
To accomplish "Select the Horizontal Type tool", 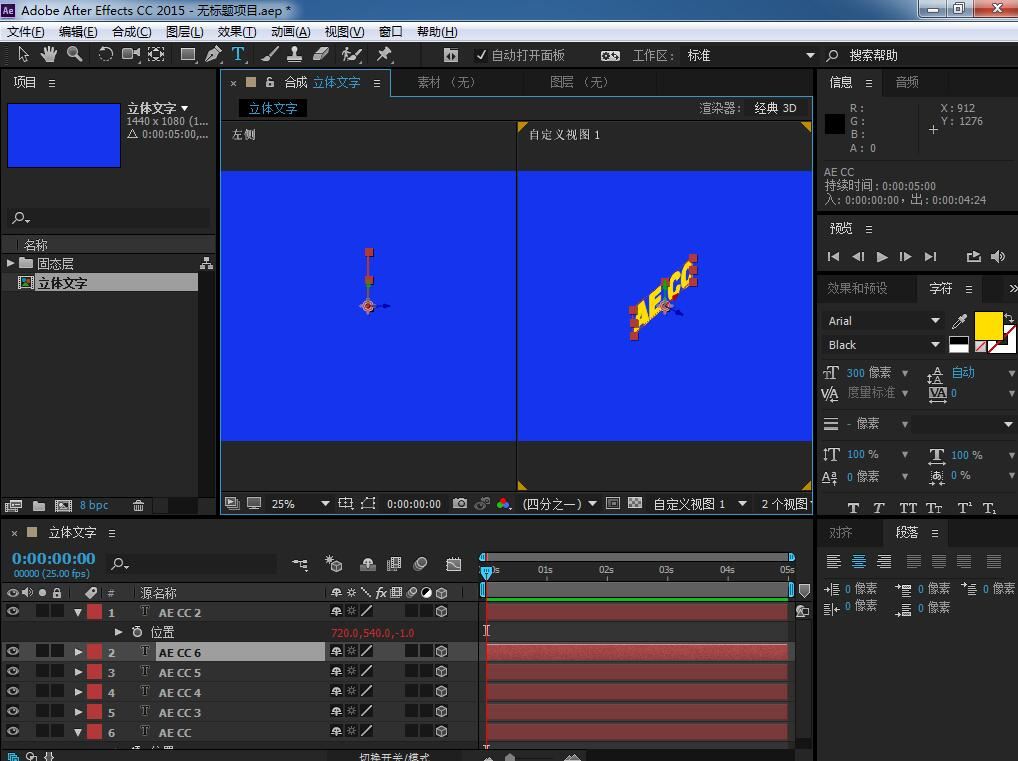I will [238, 55].
